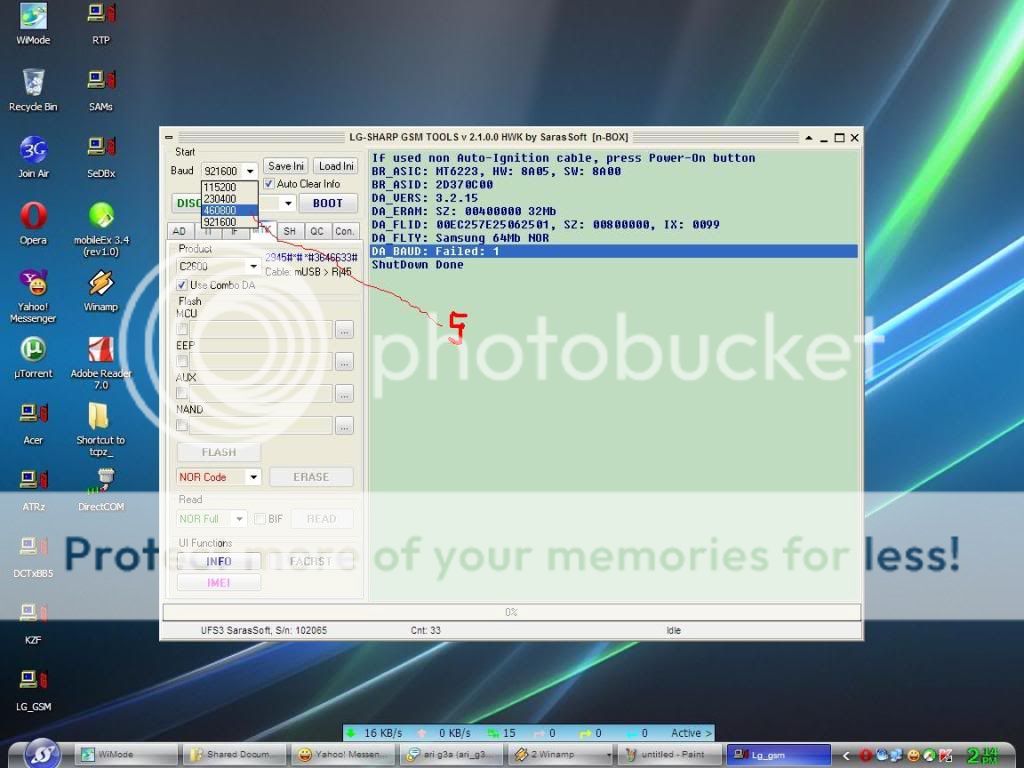Enable the MCU flash file checkbox
Screen dimensions: 1024x768
point(182,329)
